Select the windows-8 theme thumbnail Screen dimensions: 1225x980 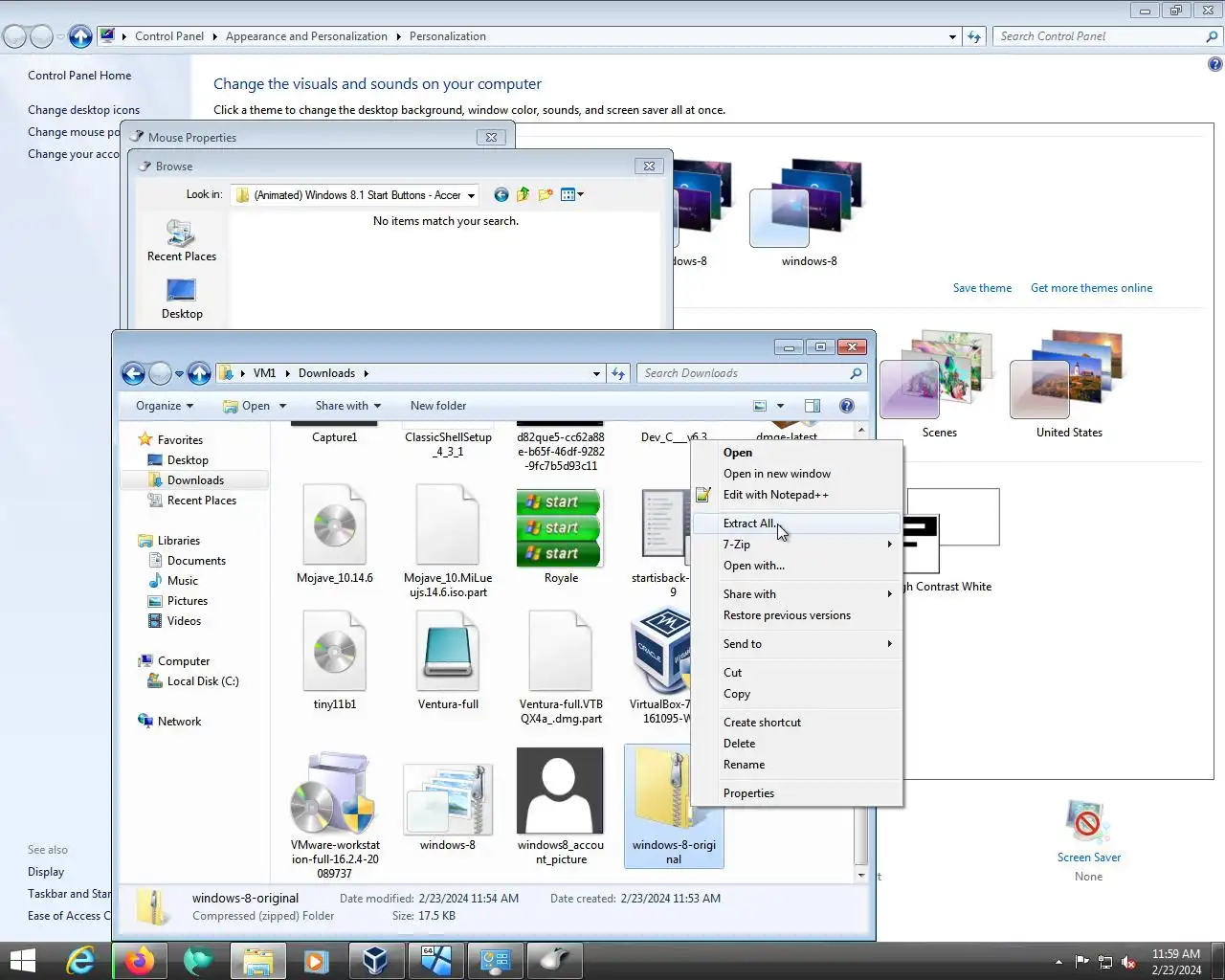(809, 213)
